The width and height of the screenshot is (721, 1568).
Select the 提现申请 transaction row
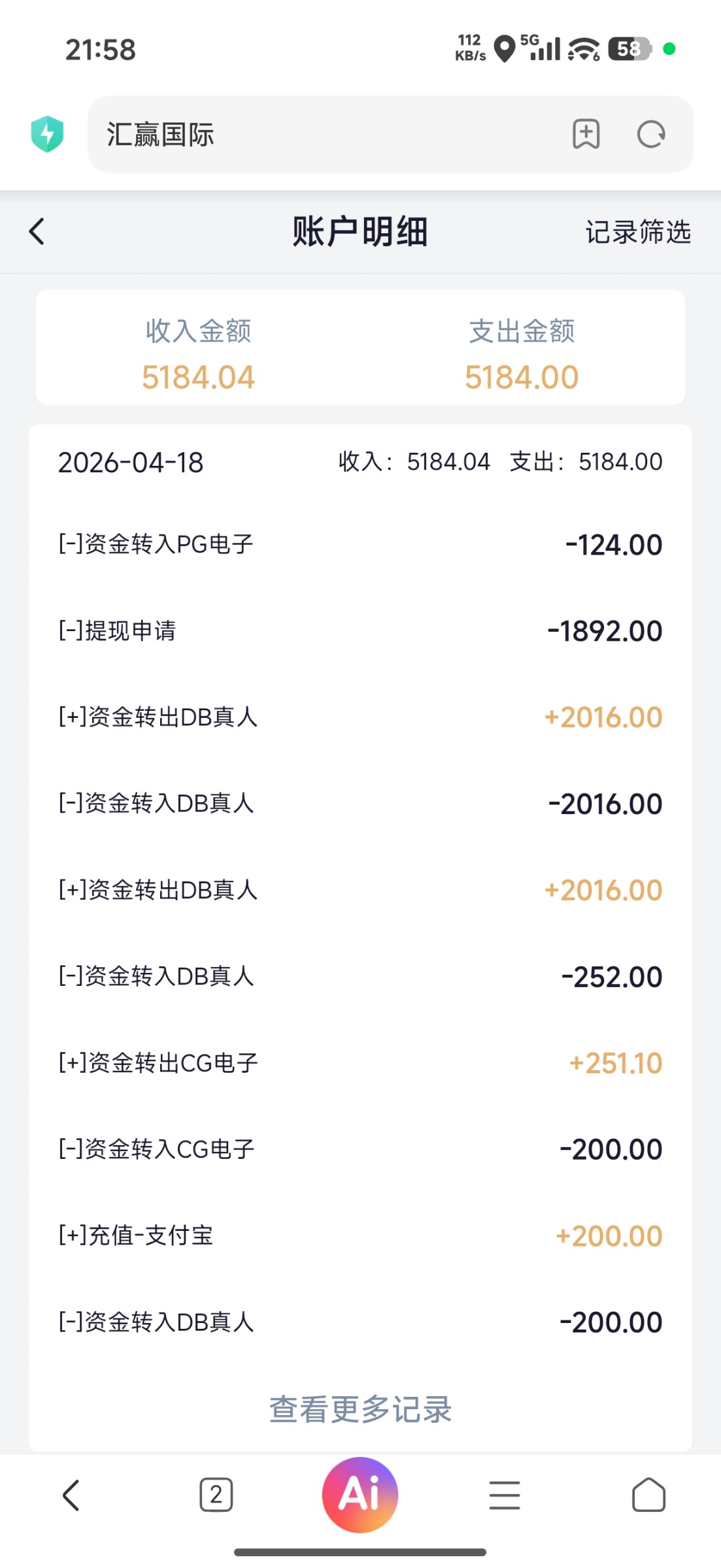(x=360, y=631)
